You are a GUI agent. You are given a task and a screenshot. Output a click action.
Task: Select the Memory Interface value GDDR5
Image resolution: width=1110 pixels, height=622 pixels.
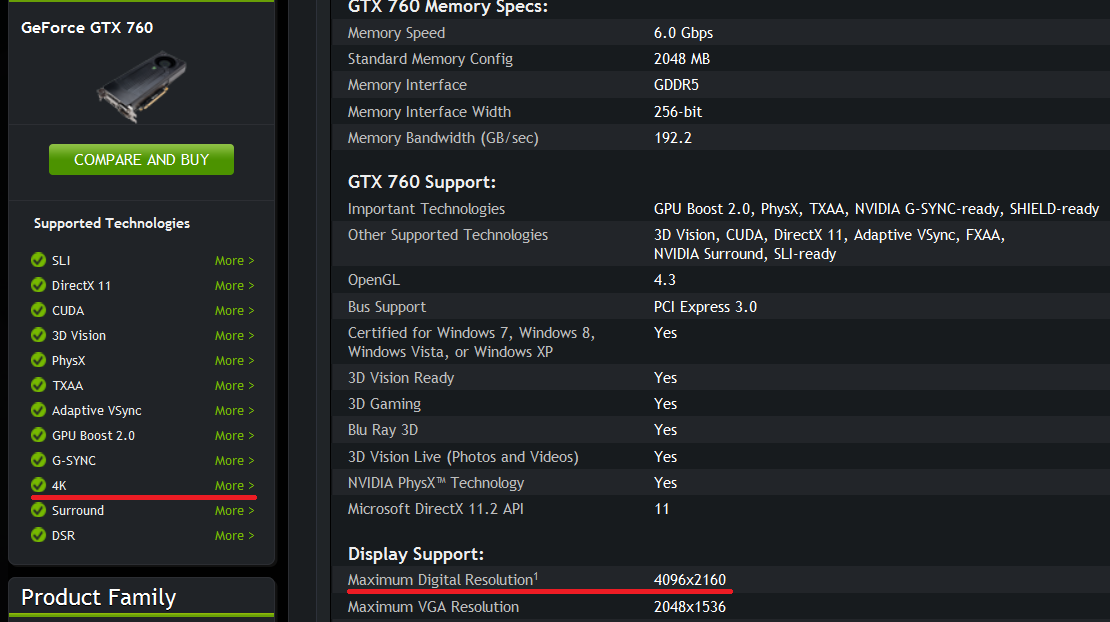pos(676,85)
